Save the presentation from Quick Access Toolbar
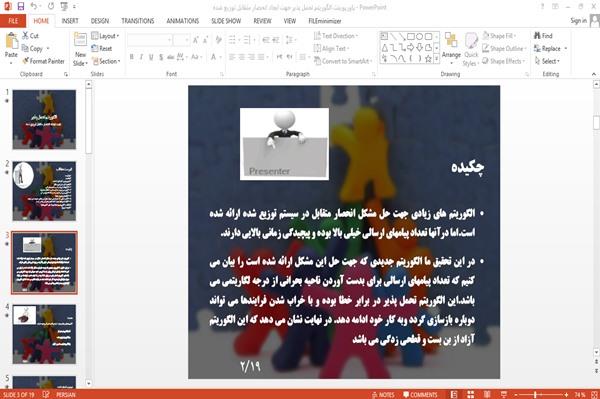 (21, 7)
